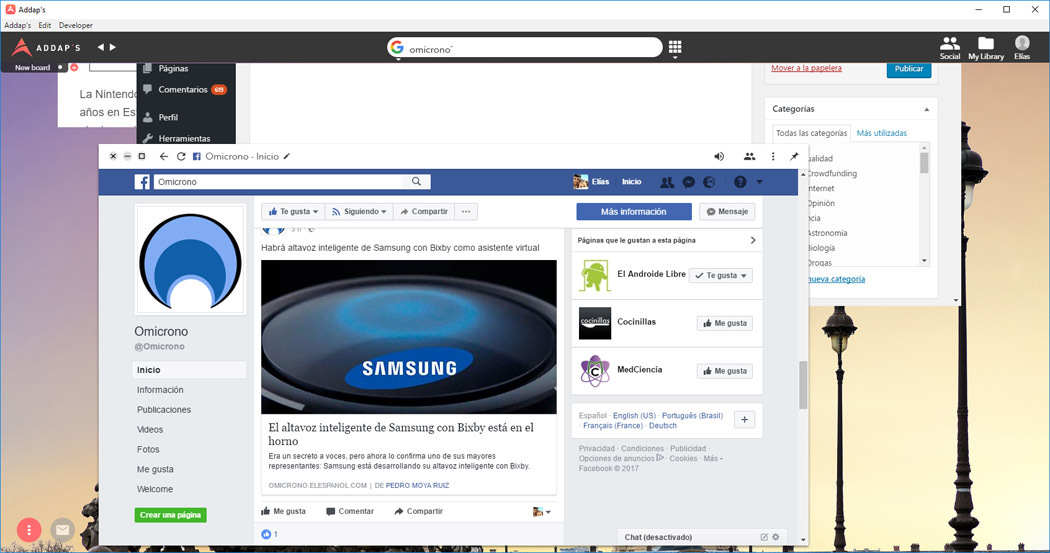Expand 'Páginas que le gustan' chevron
Image resolution: width=1050 pixels, height=553 pixels.
click(x=753, y=240)
